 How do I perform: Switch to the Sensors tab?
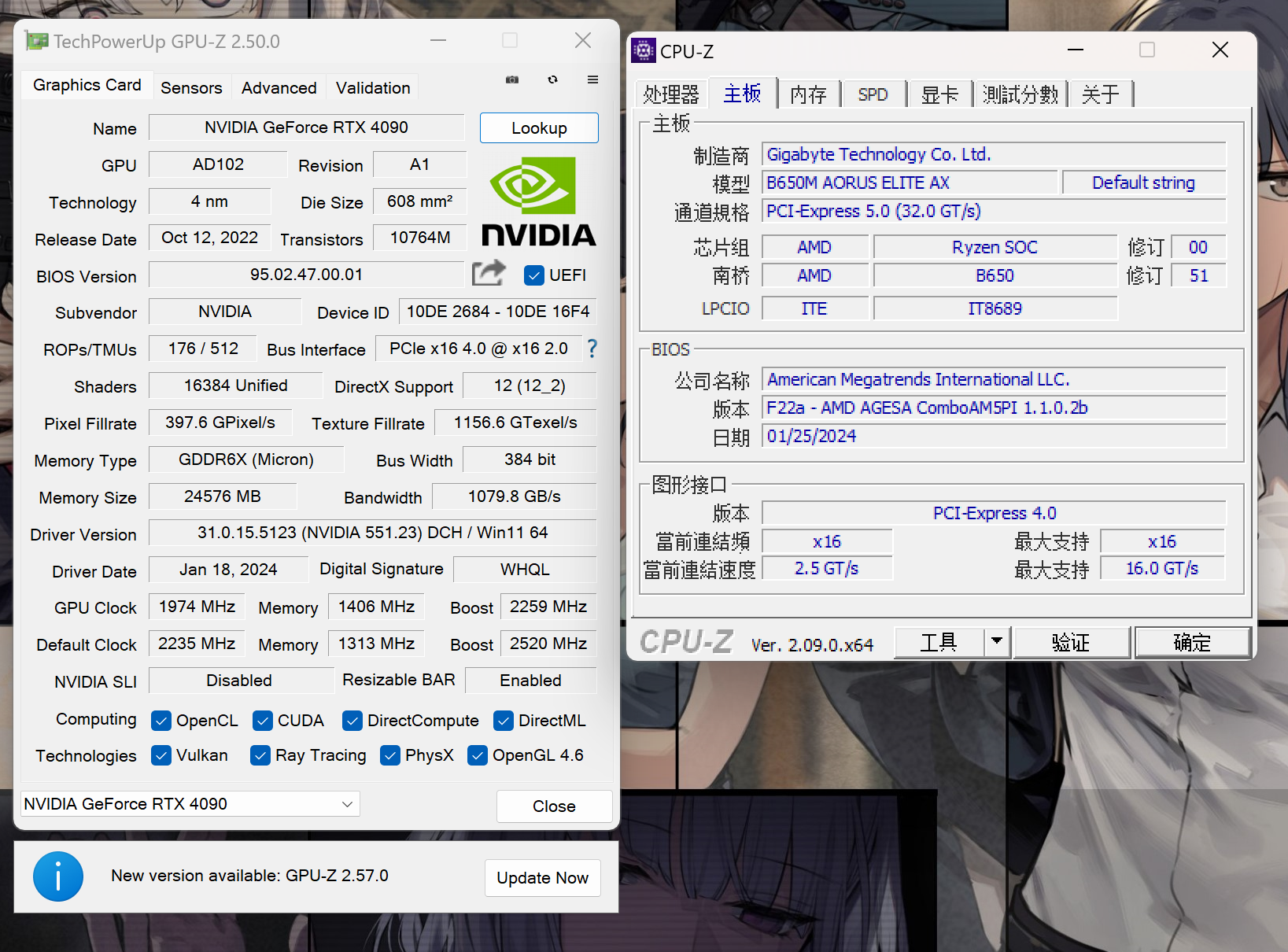click(191, 88)
